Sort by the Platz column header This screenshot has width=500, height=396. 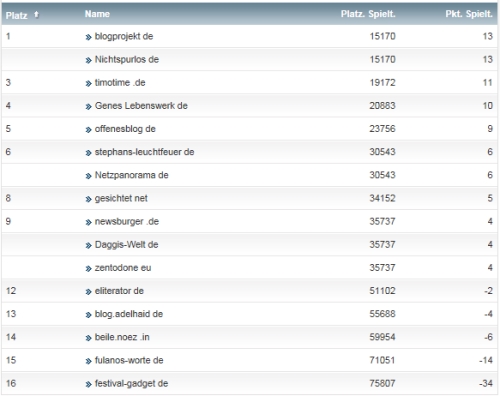click(x=17, y=15)
